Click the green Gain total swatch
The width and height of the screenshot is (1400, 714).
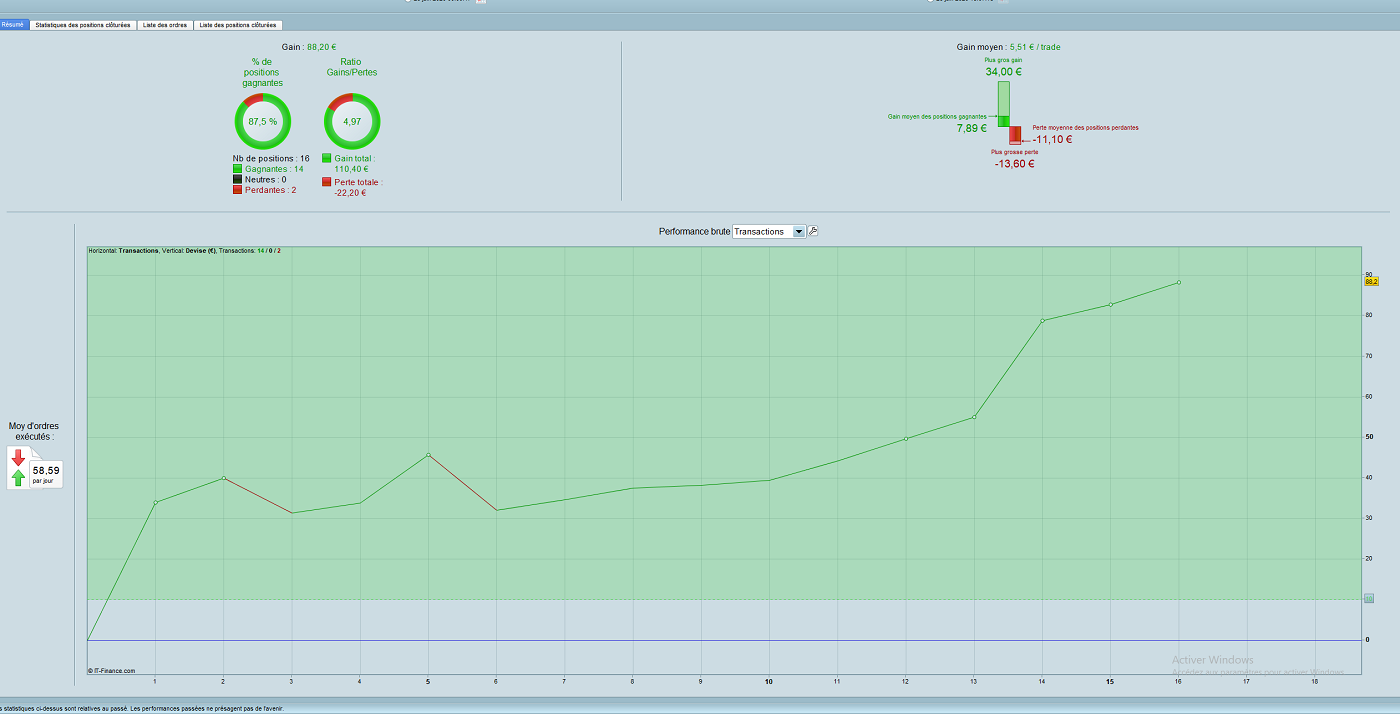point(326,158)
